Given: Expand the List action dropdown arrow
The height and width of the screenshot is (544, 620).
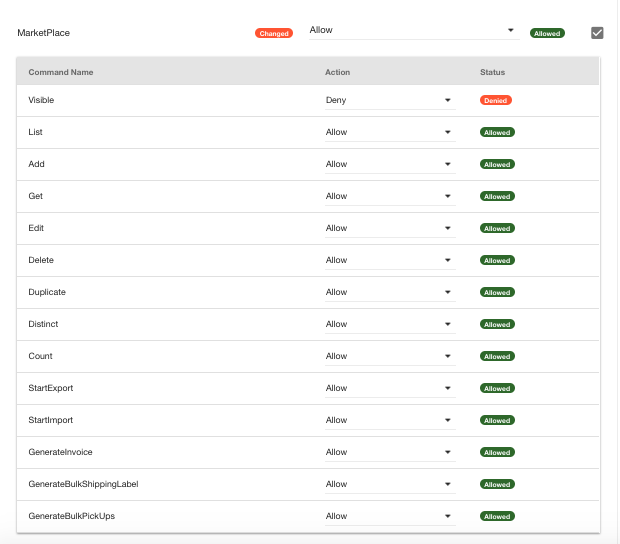Looking at the screenshot, I should tap(448, 132).
